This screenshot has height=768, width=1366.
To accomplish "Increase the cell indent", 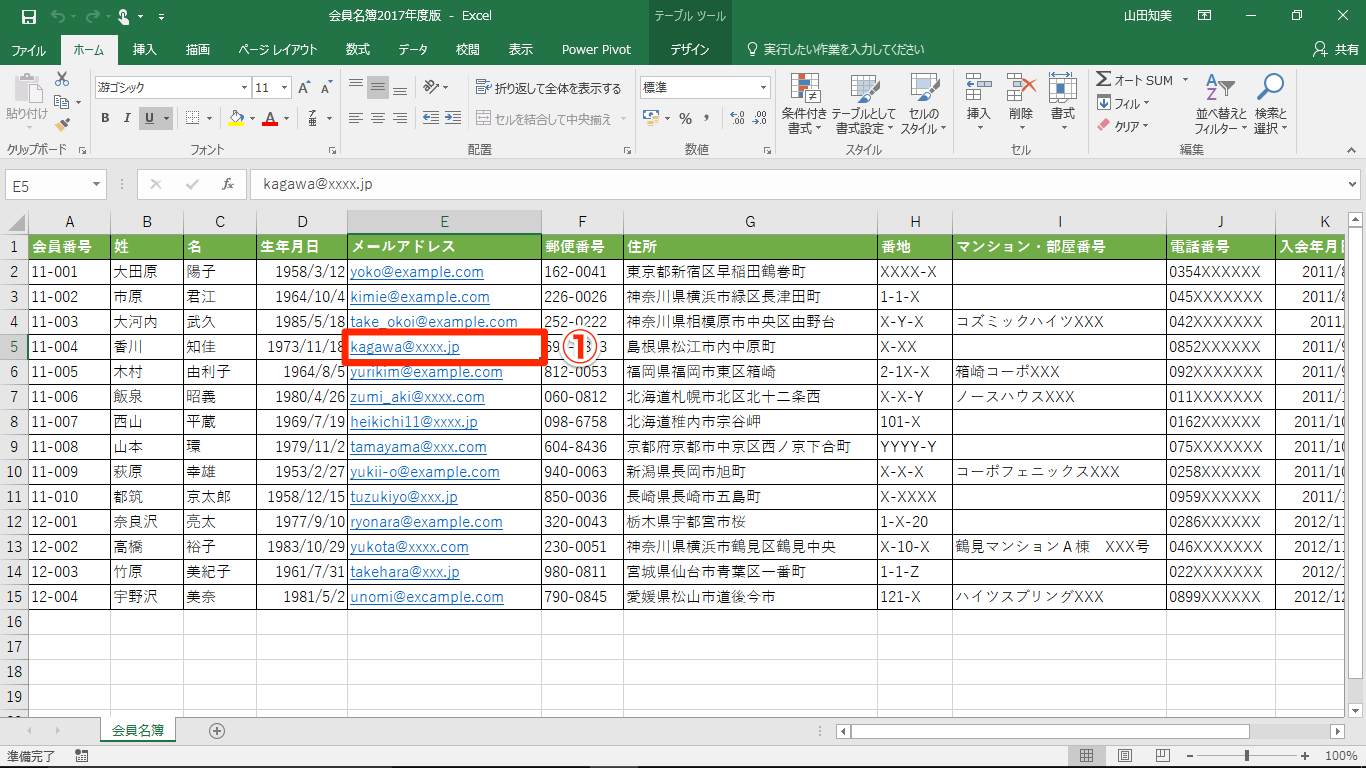I will (453, 118).
